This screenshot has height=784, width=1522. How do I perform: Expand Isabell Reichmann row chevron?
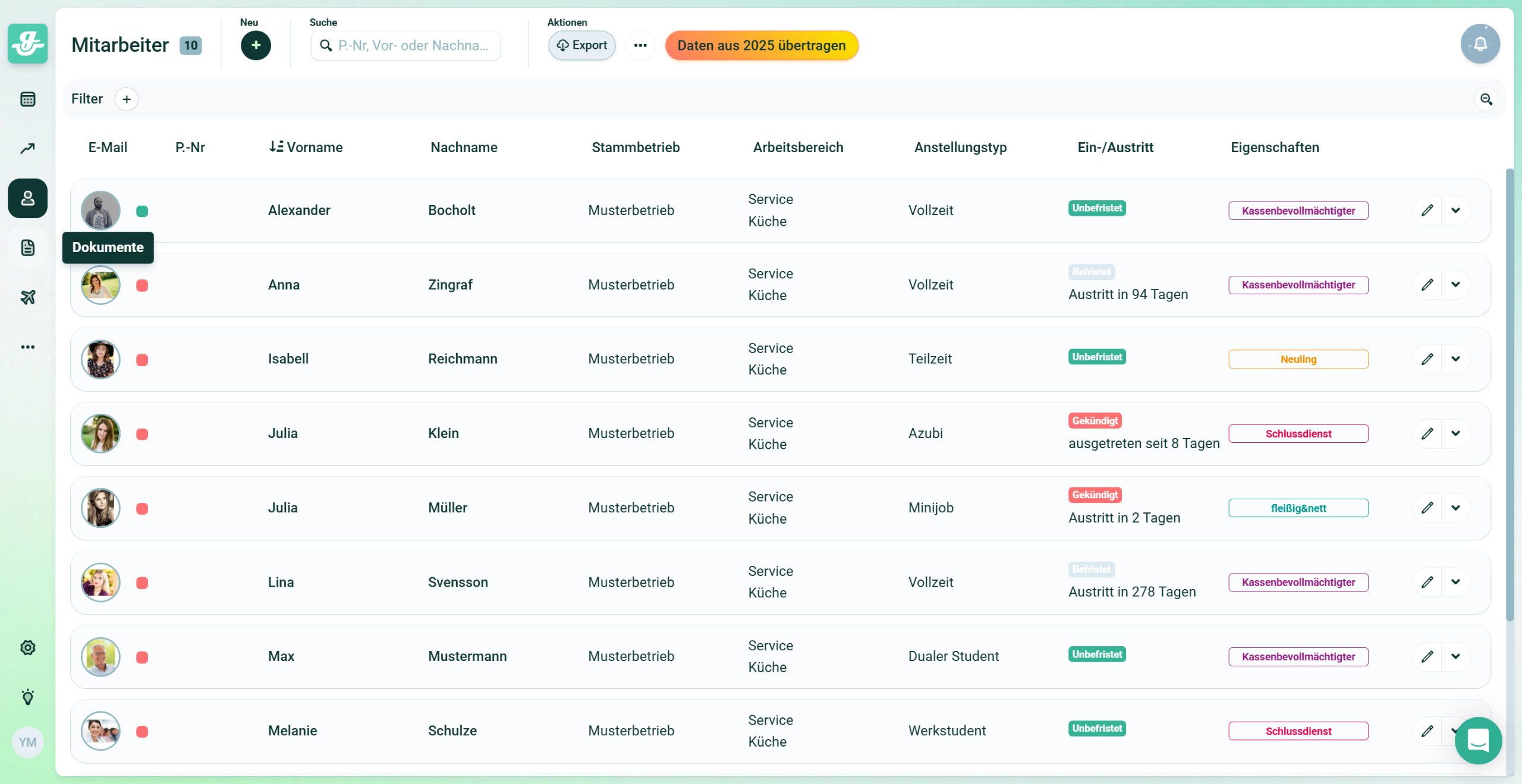coord(1455,359)
